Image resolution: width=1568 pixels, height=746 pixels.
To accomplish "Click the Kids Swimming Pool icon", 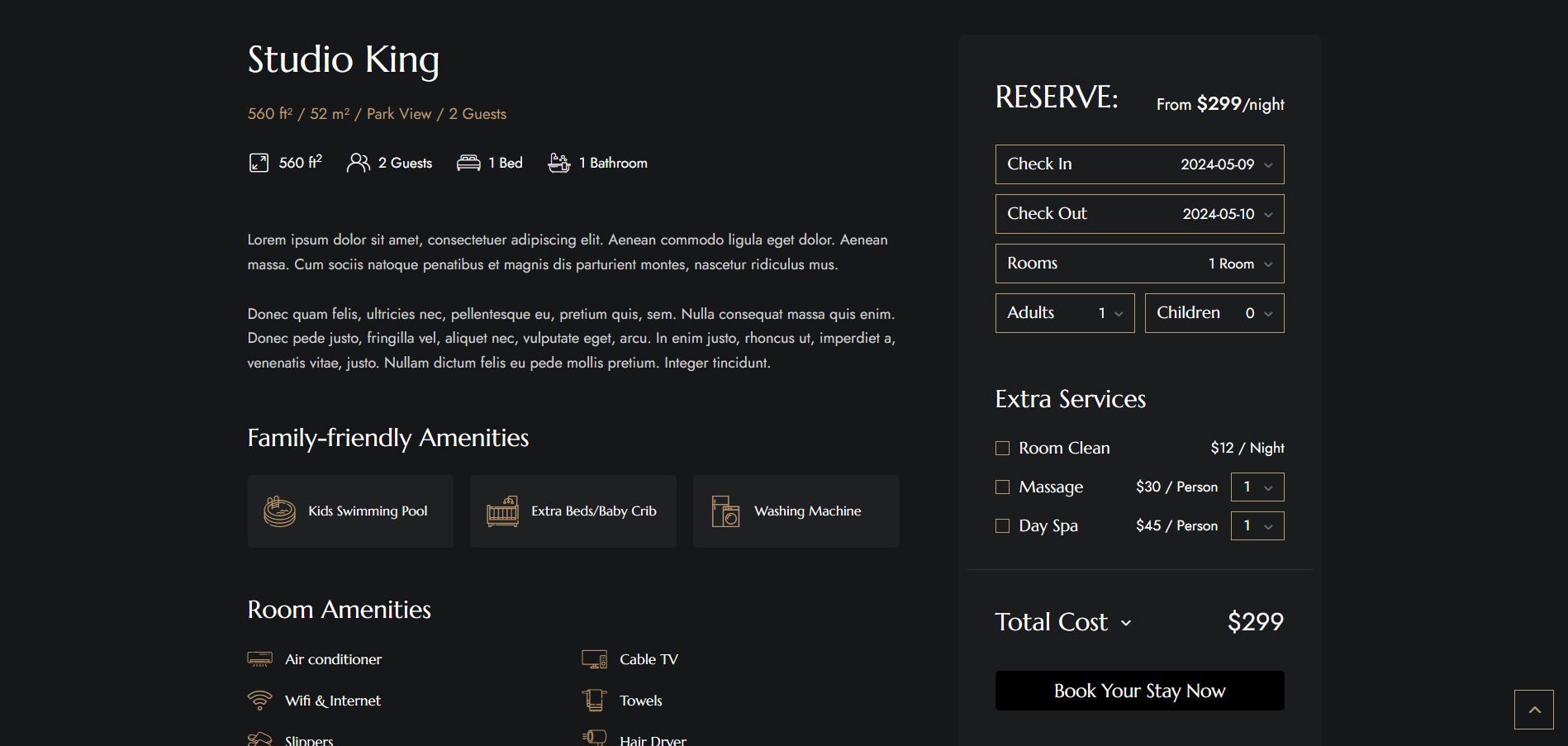I will click(x=280, y=511).
